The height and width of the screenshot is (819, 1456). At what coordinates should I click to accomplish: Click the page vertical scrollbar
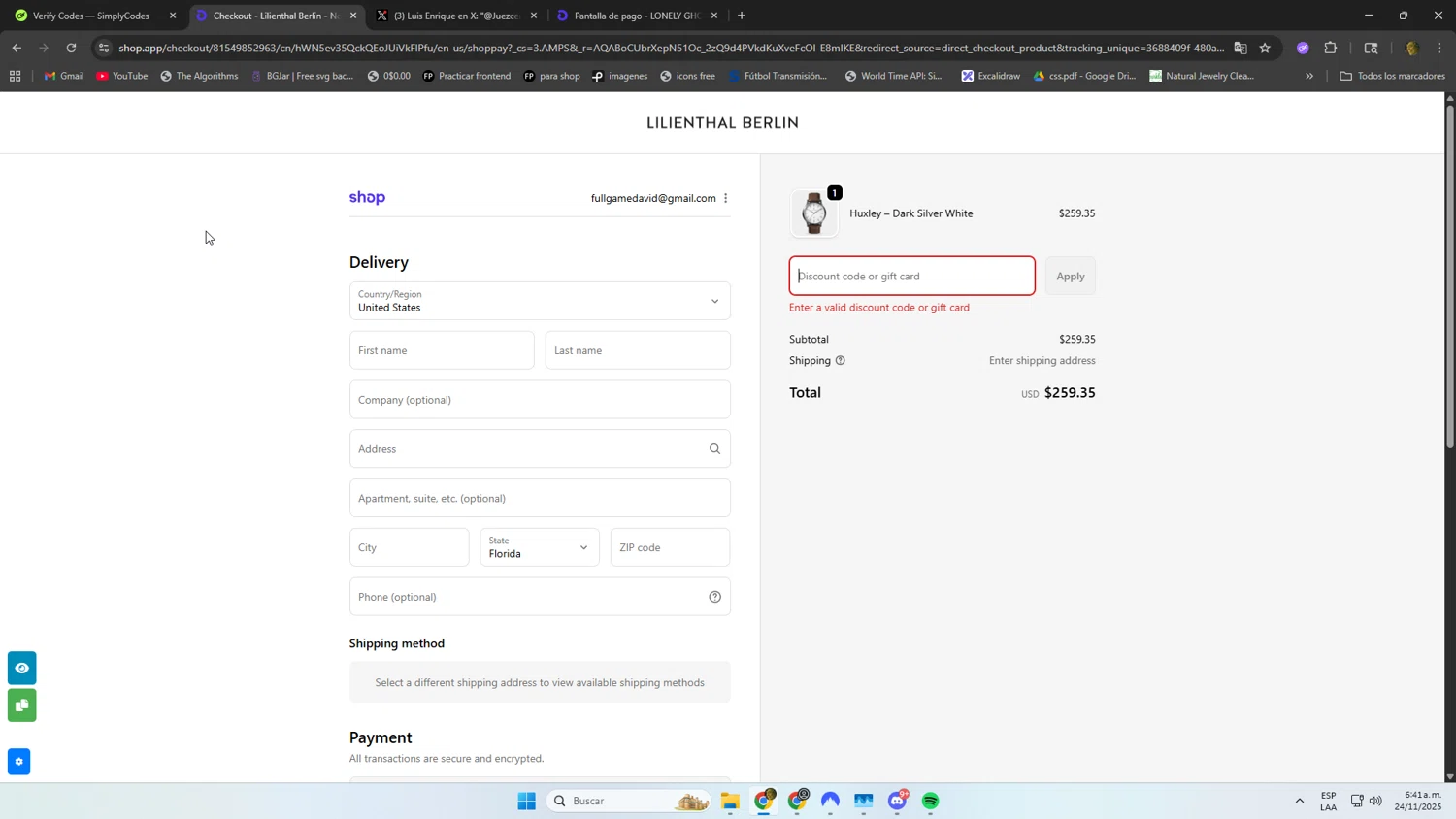pos(1450,277)
